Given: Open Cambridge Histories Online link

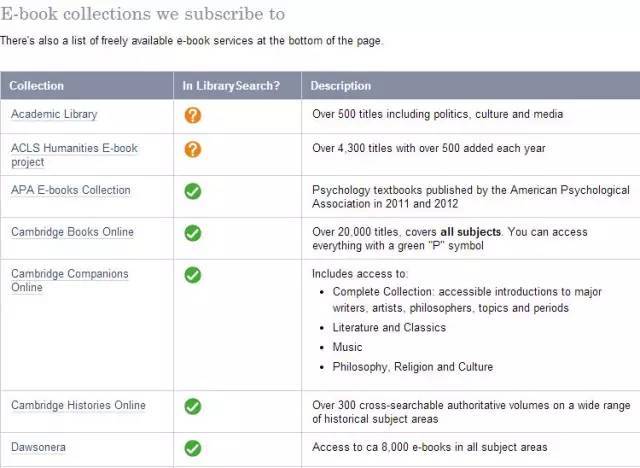Looking at the screenshot, I should [x=78, y=405].
